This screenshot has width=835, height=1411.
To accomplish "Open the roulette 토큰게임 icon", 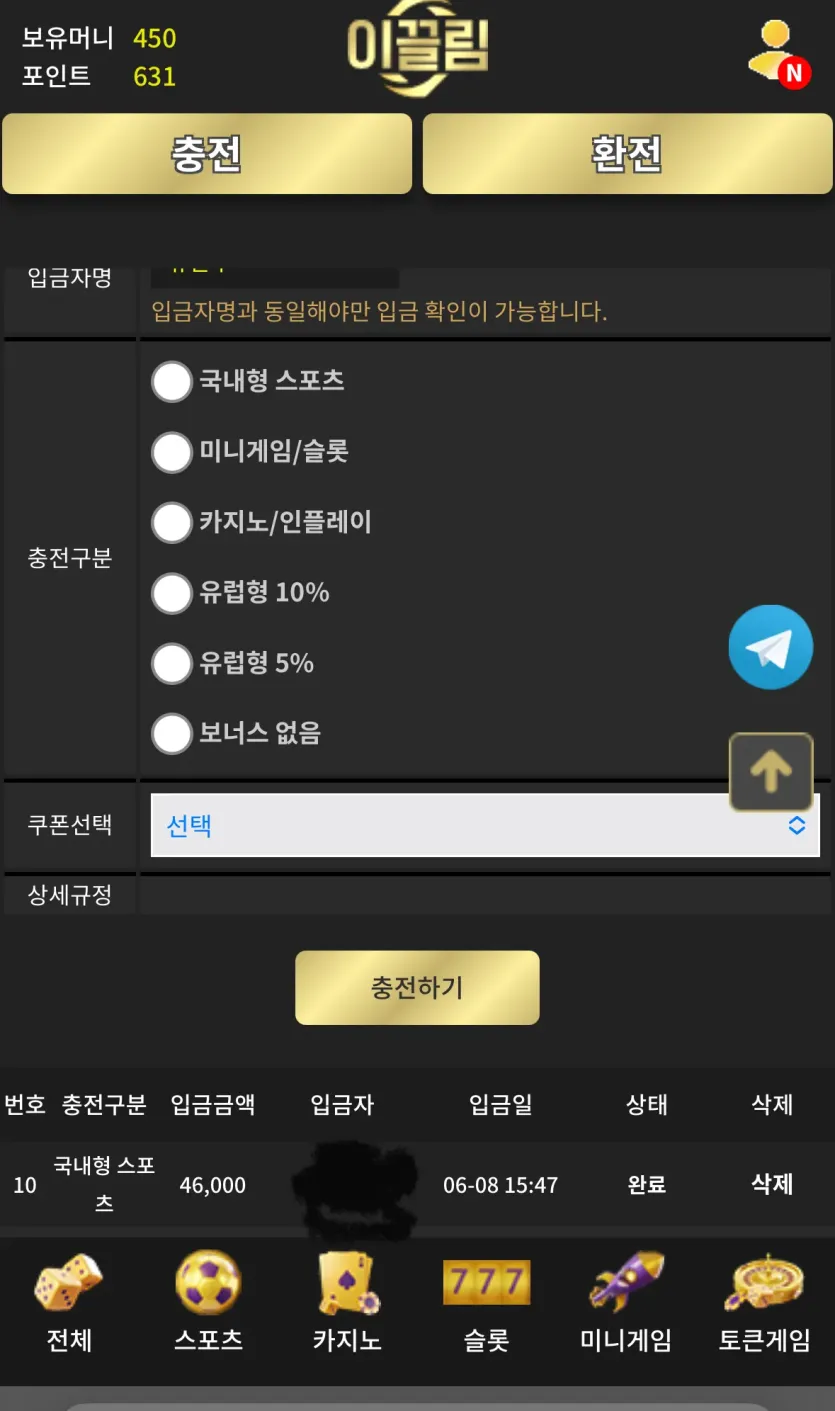I will coord(764,1282).
